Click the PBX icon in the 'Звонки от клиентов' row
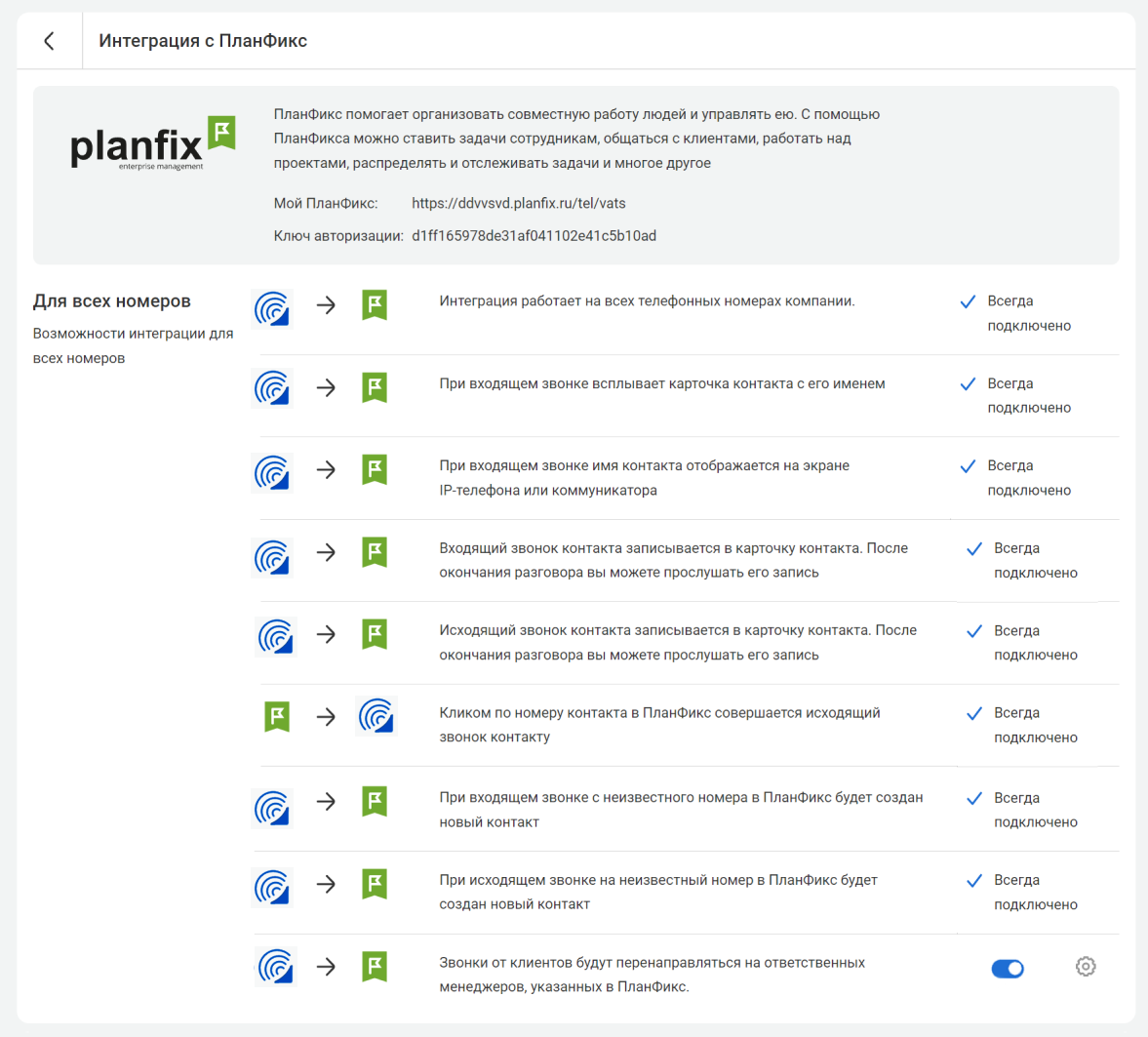The image size is (1148, 1037). tap(276, 967)
